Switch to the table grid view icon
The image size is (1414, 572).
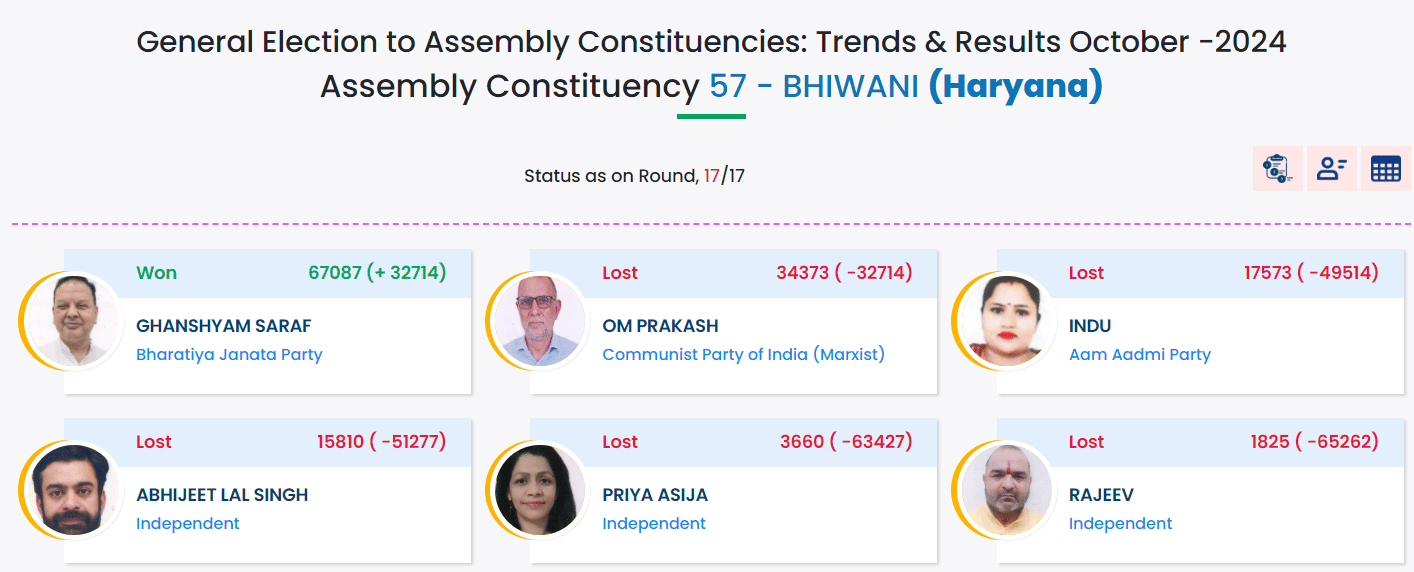[1385, 168]
